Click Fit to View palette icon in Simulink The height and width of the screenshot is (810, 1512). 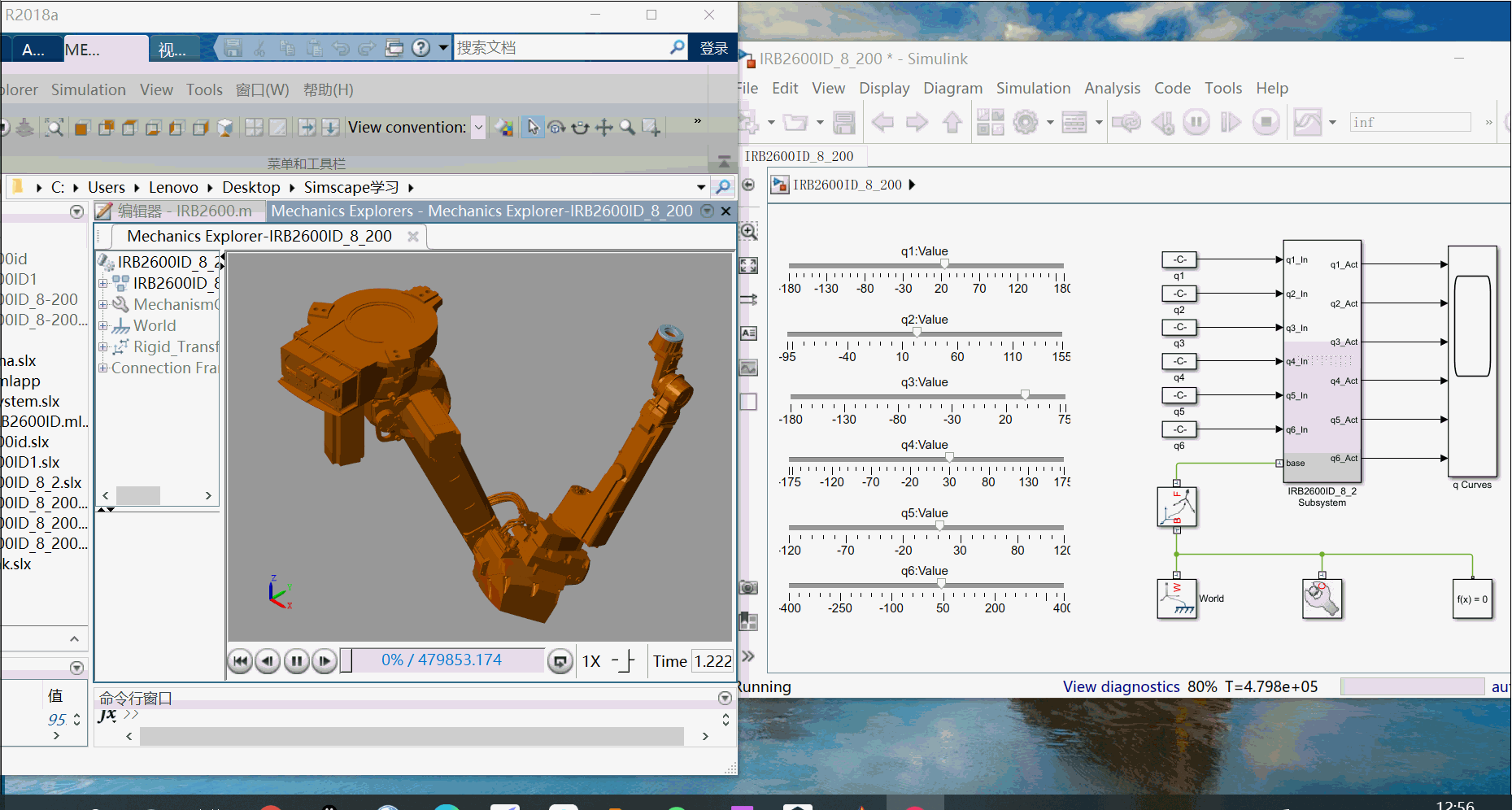click(748, 265)
